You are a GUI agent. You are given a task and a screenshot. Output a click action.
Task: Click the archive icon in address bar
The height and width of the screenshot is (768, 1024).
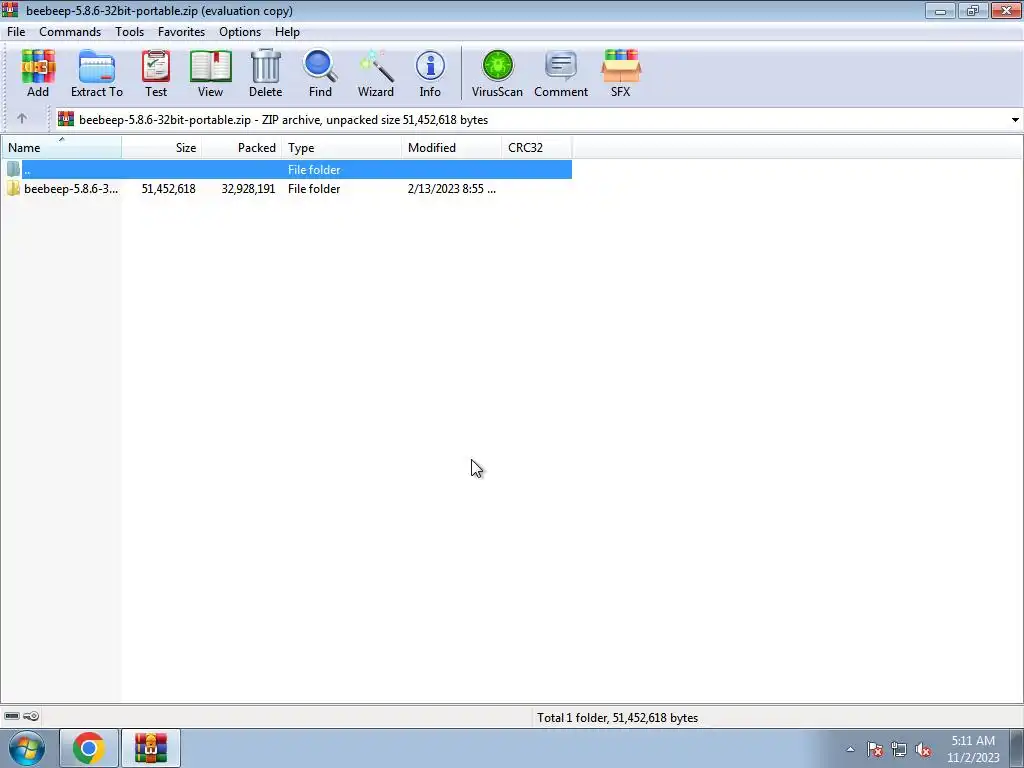(65, 119)
